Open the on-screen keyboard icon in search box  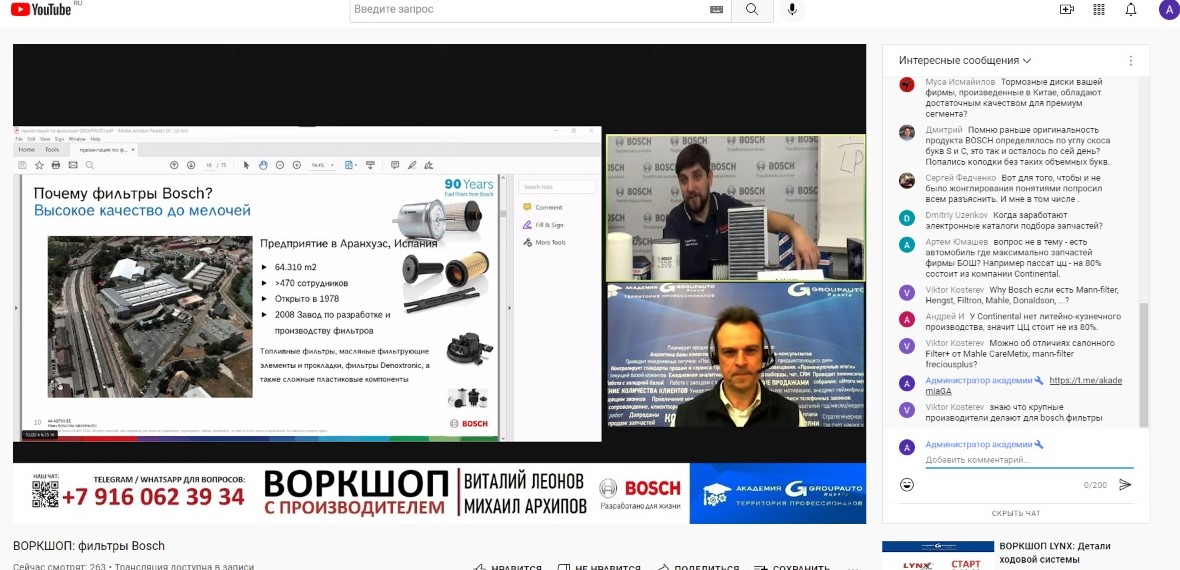716,9
